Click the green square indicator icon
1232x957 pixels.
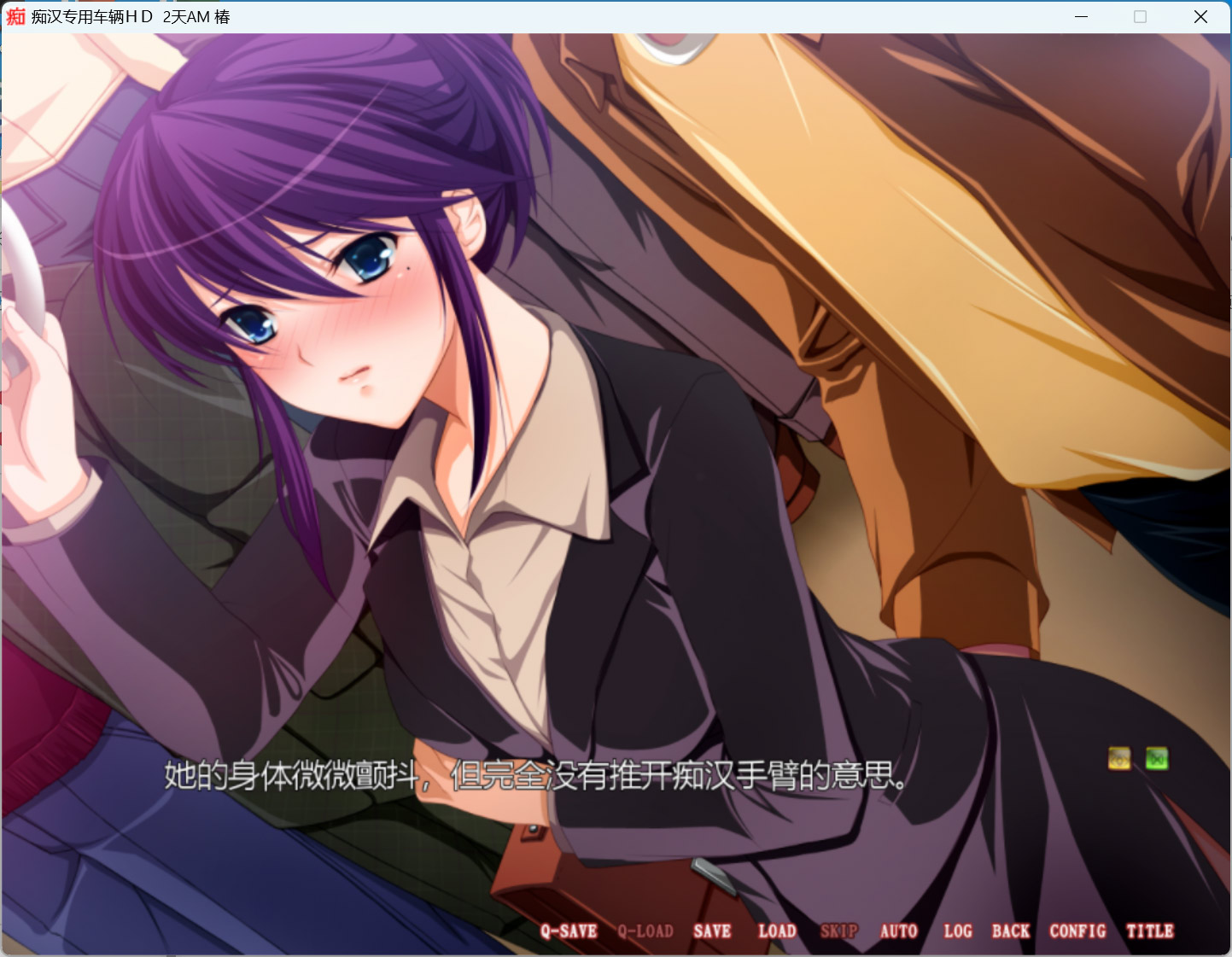click(1156, 758)
